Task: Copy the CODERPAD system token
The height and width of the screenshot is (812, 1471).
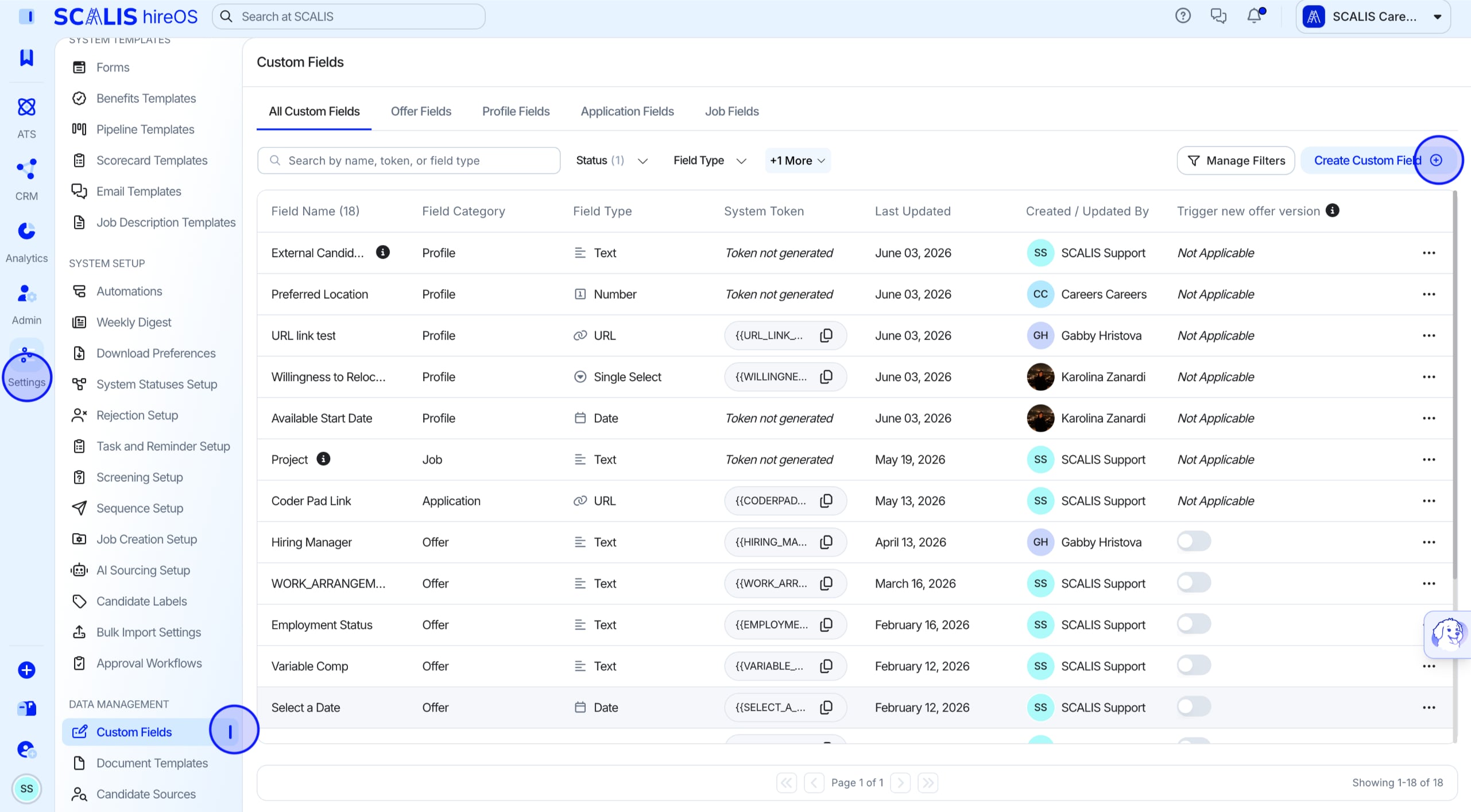Action: coord(826,500)
